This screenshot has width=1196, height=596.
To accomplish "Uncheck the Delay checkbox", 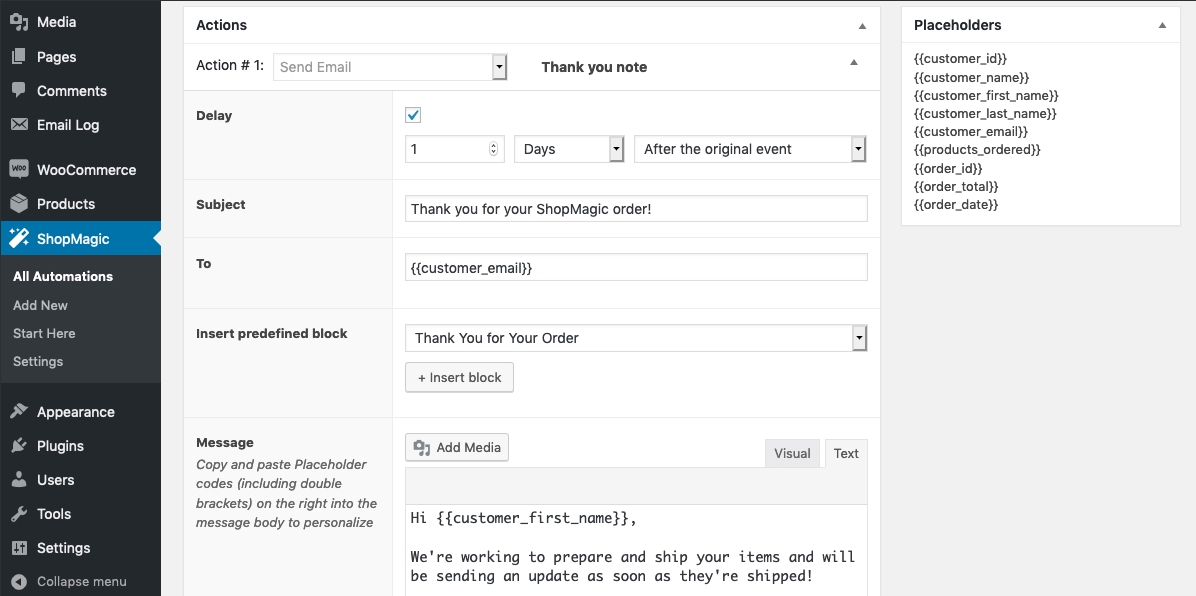I will point(413,115).
